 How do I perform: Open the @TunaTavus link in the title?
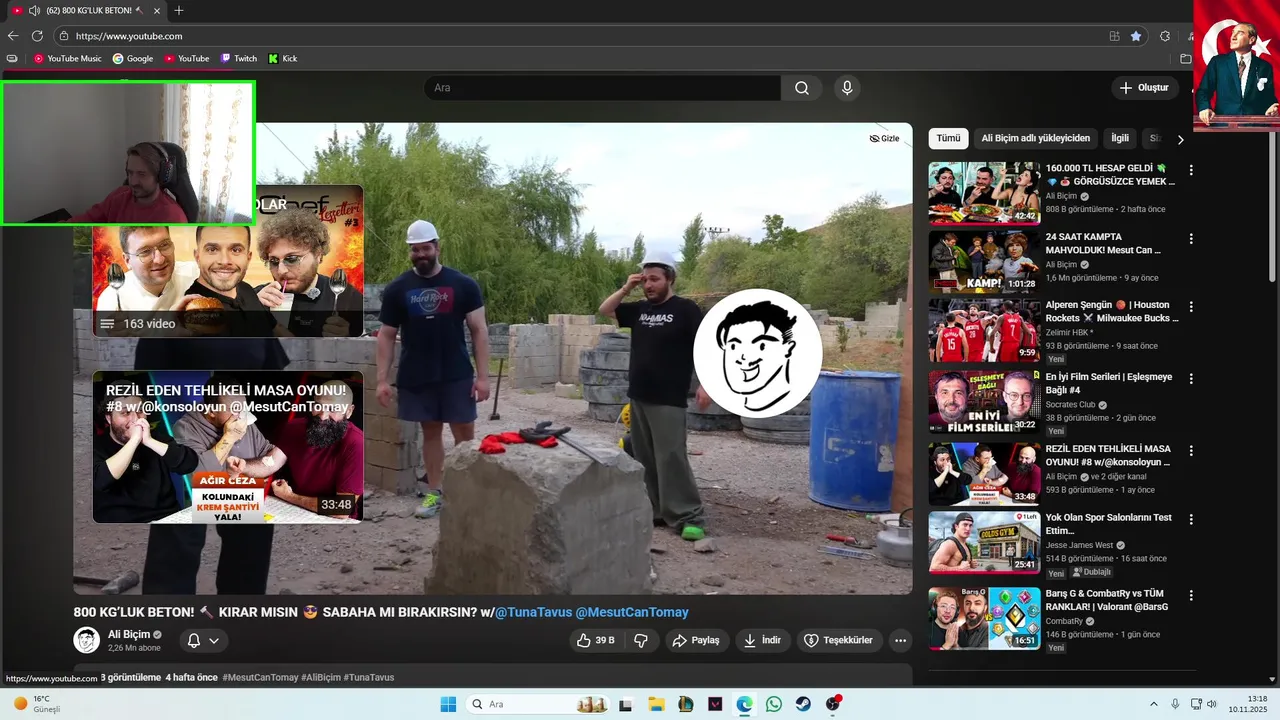click(x=533, y=612)
